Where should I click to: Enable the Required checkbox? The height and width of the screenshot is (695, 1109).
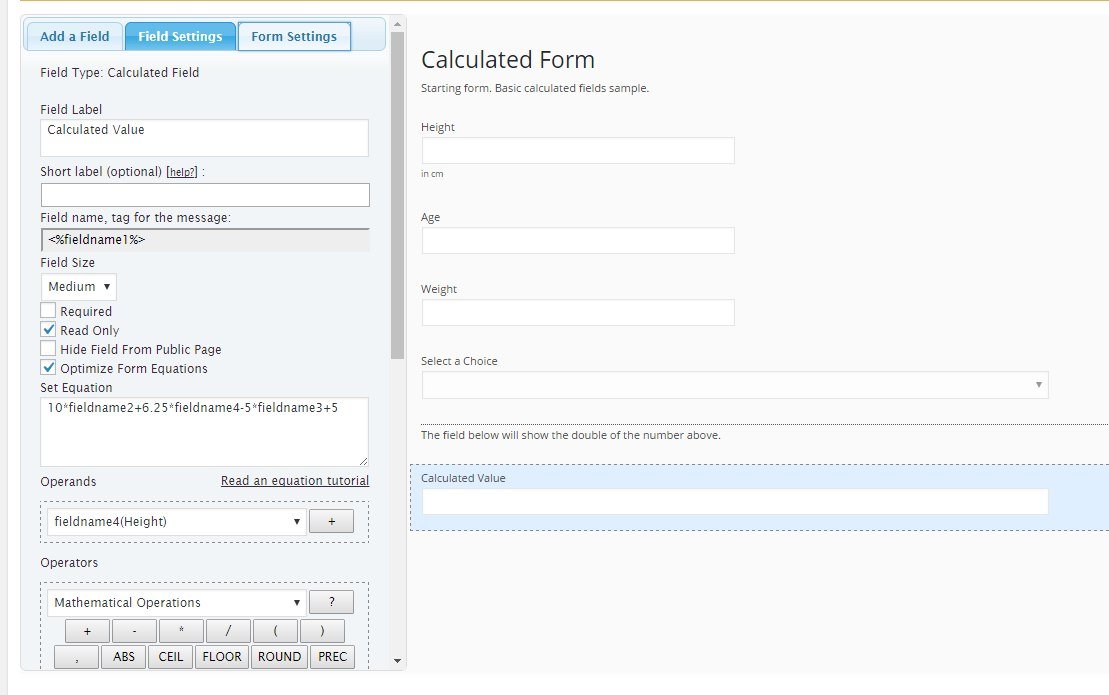click(x=48, y=311)
